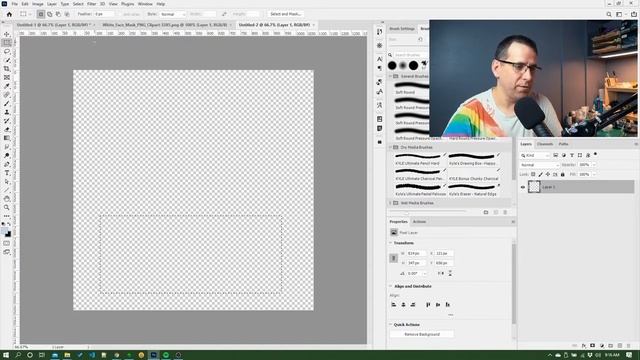Toggle type layer filter in Layers
The height and width of the screenshot is (360, 640).
pos(572,155)
